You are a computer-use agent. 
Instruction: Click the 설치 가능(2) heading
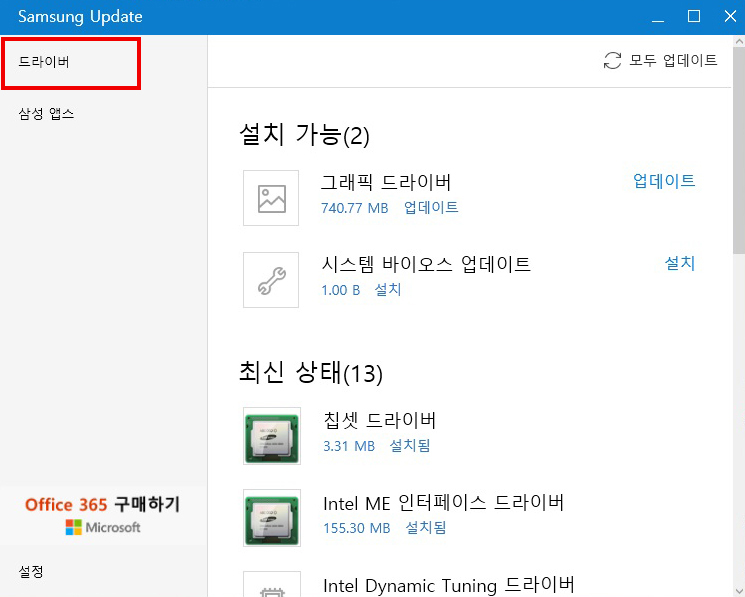pyautogui.click(x=304, y=135)
